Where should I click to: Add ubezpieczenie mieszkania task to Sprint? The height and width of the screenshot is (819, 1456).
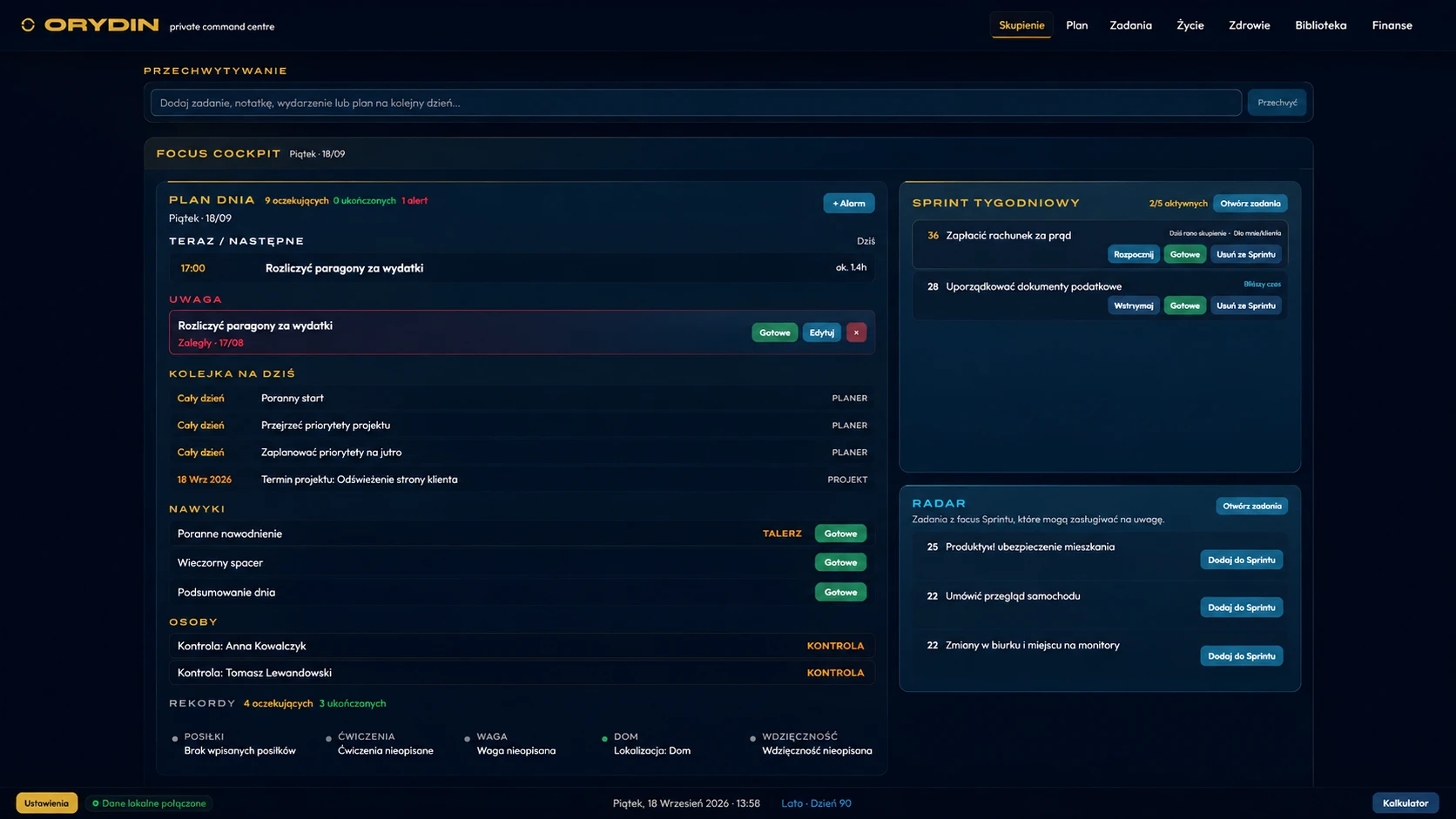click(1241, 560)
